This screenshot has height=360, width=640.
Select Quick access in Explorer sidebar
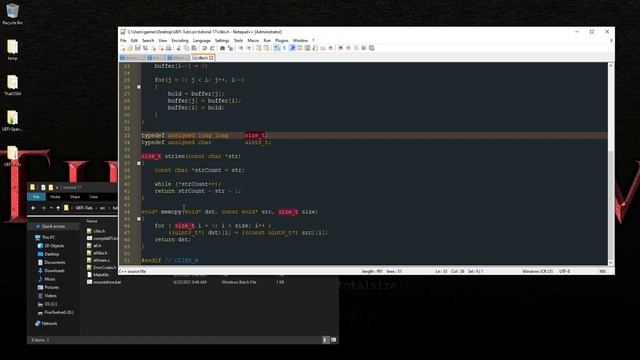[x=53, y=226]
